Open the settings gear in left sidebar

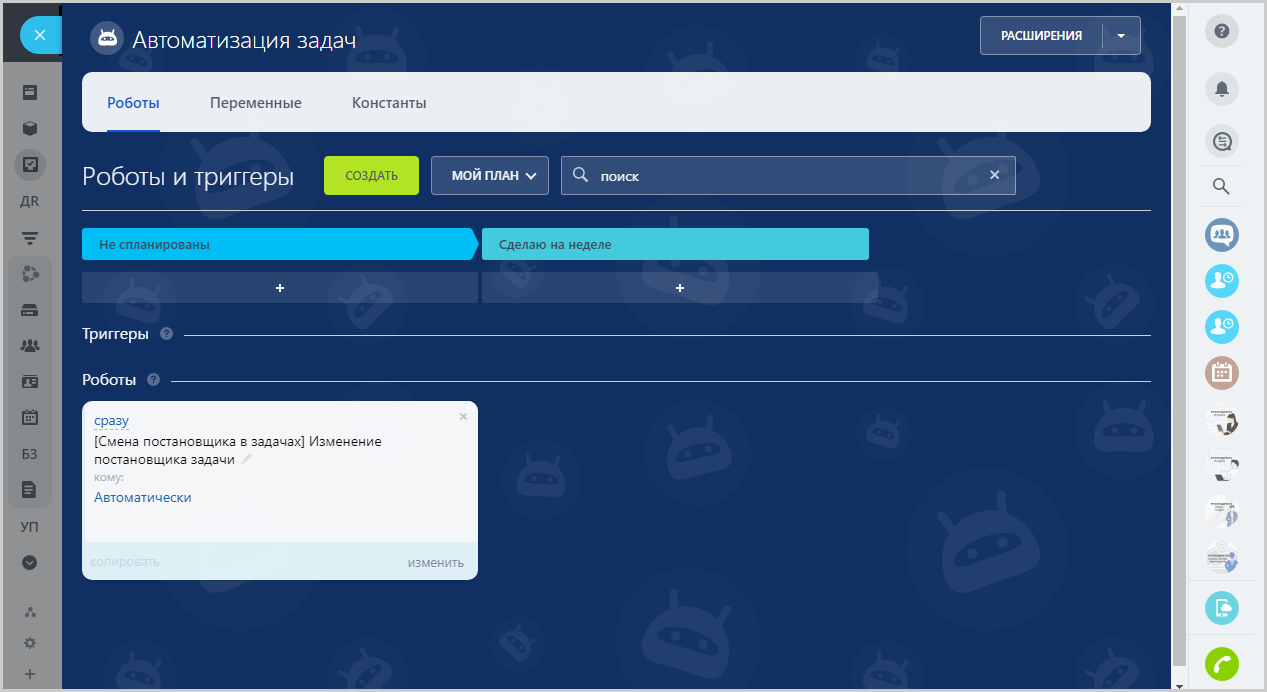(x=30, y=643)
